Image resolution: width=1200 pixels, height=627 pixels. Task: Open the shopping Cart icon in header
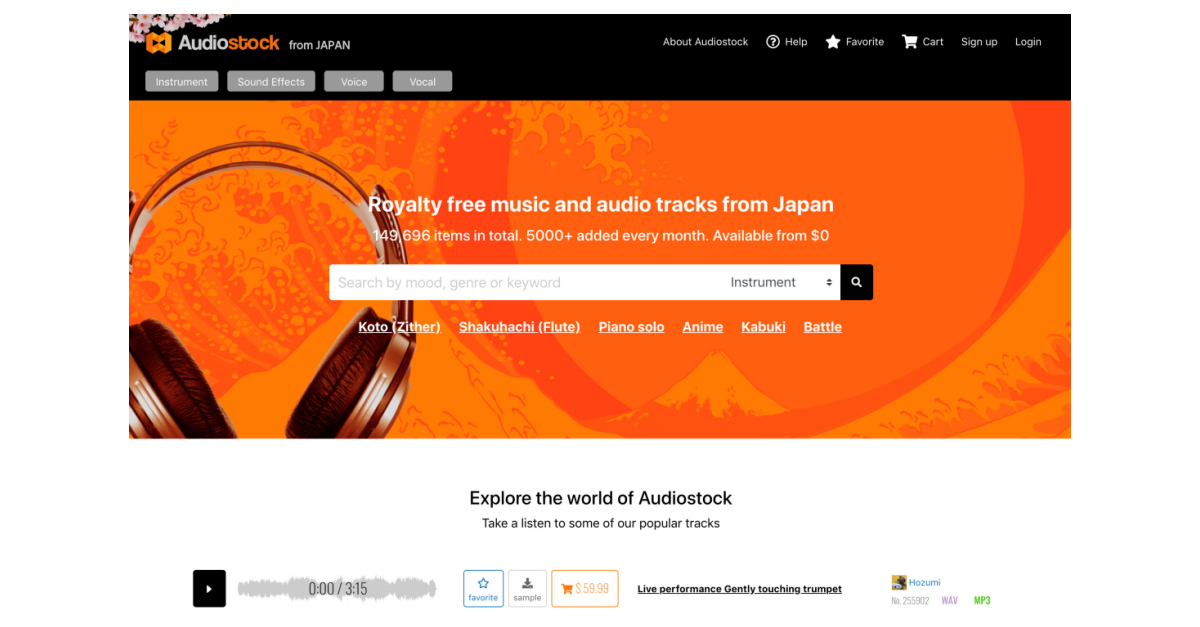pyautogui.click(x=910, y=42)
